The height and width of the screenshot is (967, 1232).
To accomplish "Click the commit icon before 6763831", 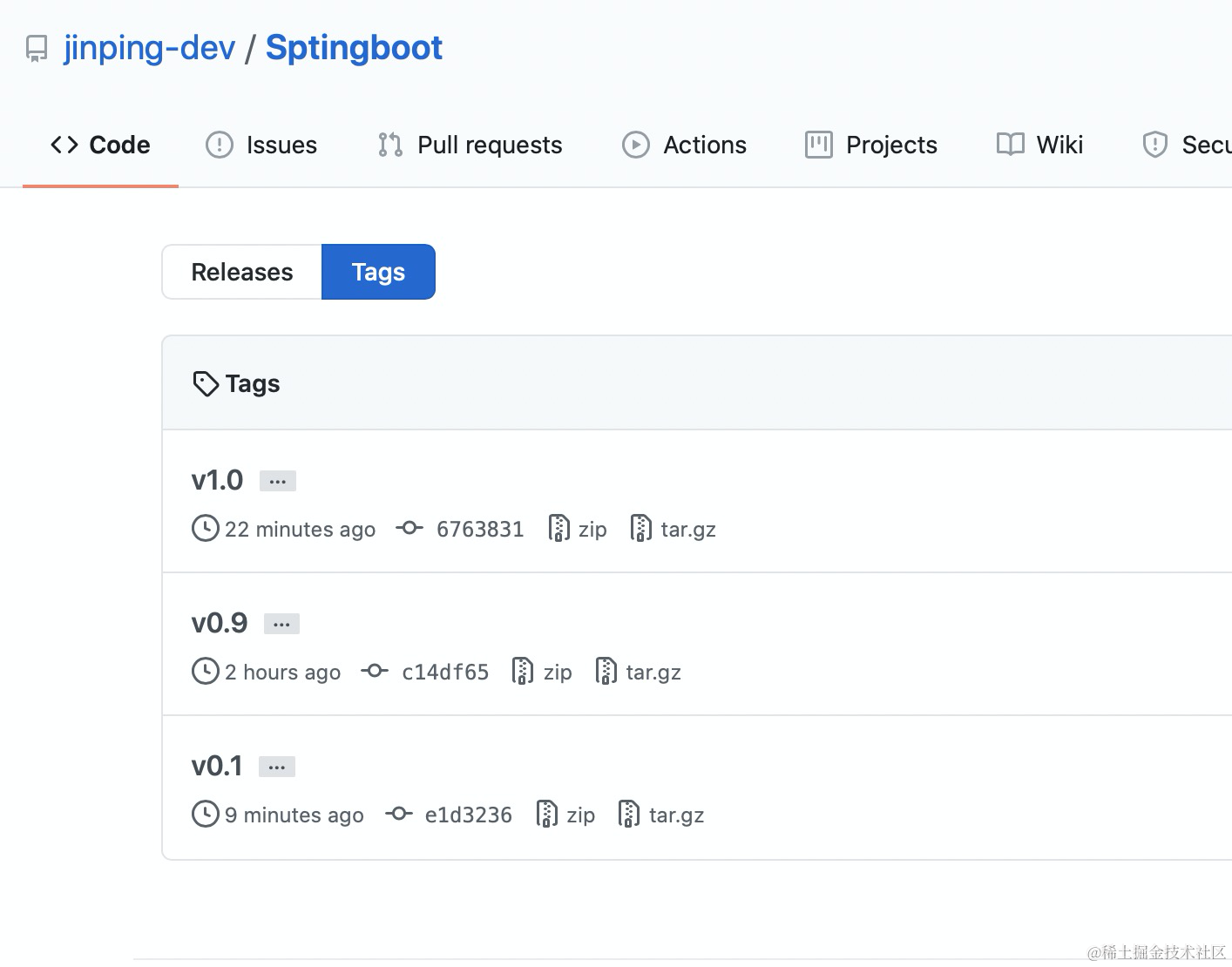I will point(410,528).
